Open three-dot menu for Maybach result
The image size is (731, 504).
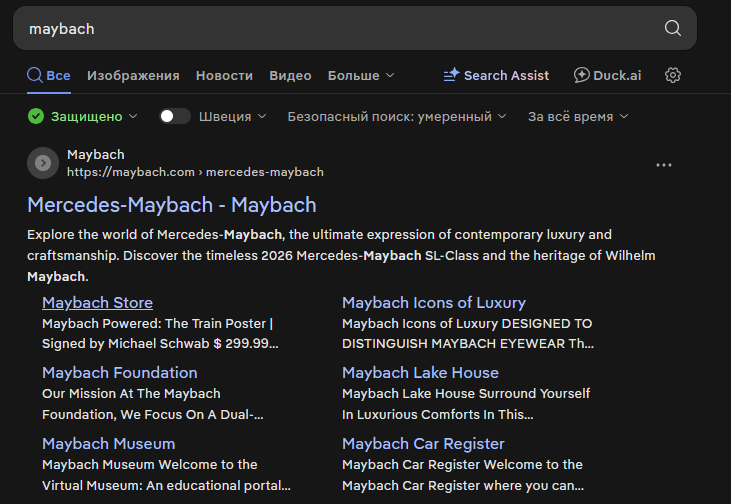(663, 165)
